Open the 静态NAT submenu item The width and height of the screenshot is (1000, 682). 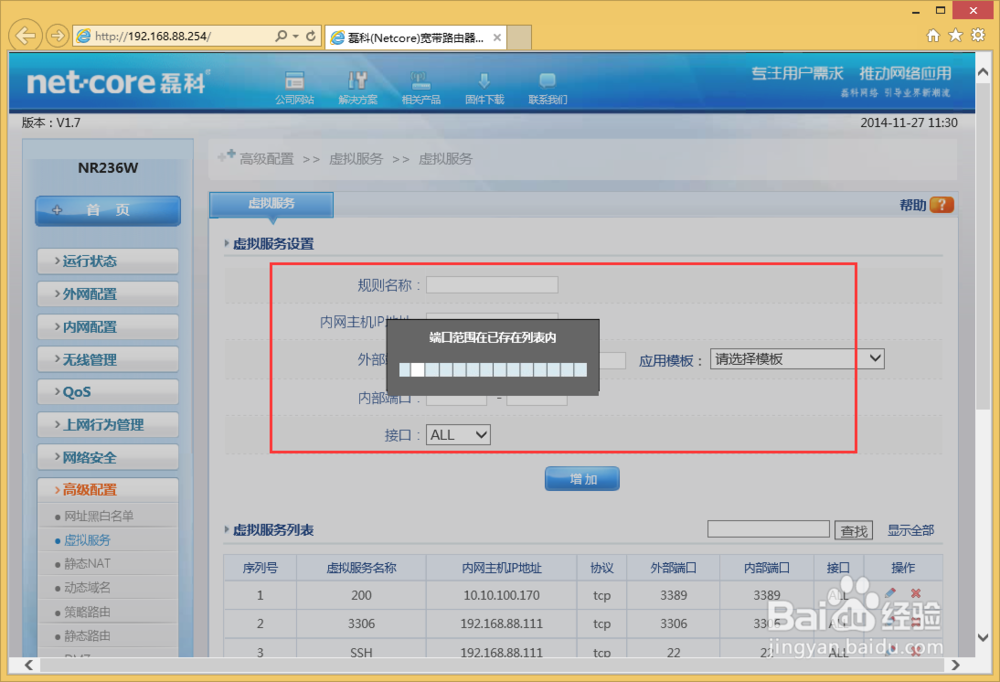tap(87, 564)
